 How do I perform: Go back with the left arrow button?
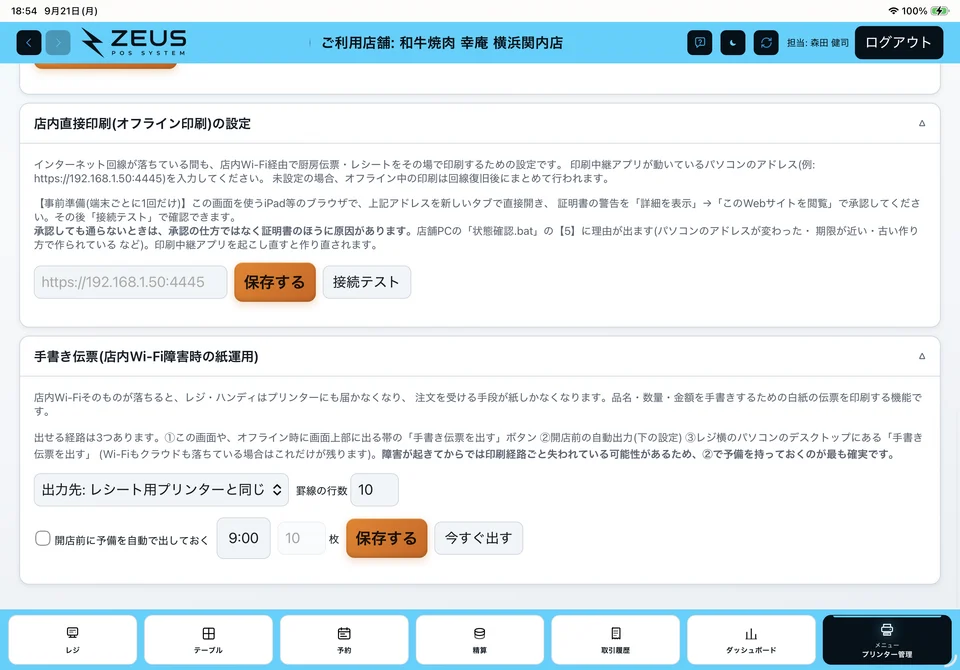coord(29,43)
